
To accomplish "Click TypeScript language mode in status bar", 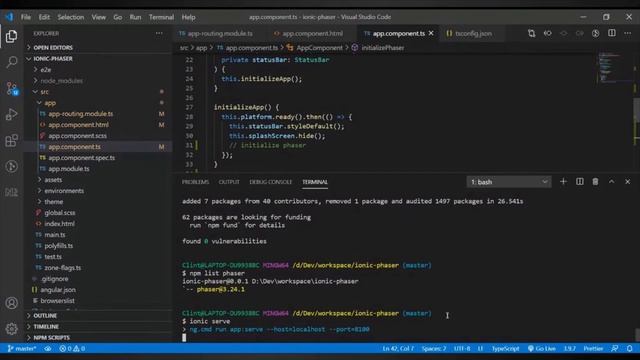I will point(505,349).
